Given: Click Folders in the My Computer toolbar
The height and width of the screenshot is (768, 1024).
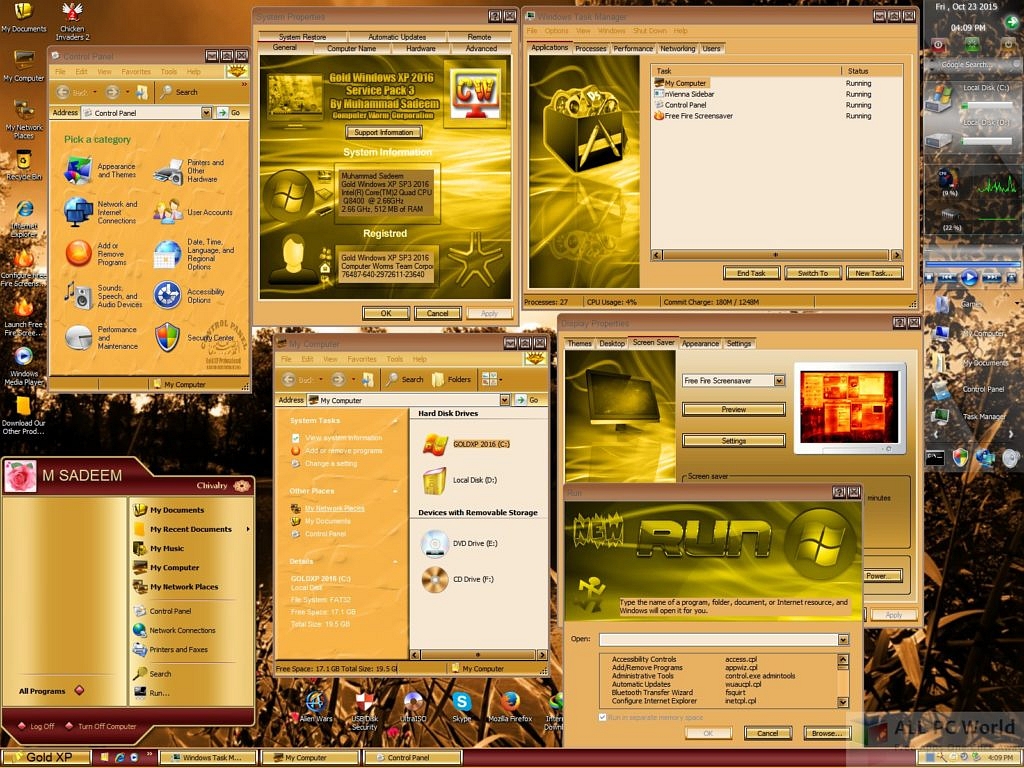Looking at the screenshot, I should coord(451,379).
